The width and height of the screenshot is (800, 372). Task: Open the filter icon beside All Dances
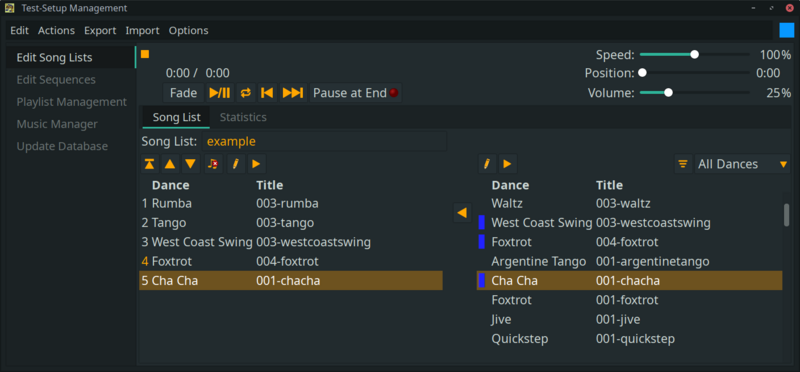(682, 164)
